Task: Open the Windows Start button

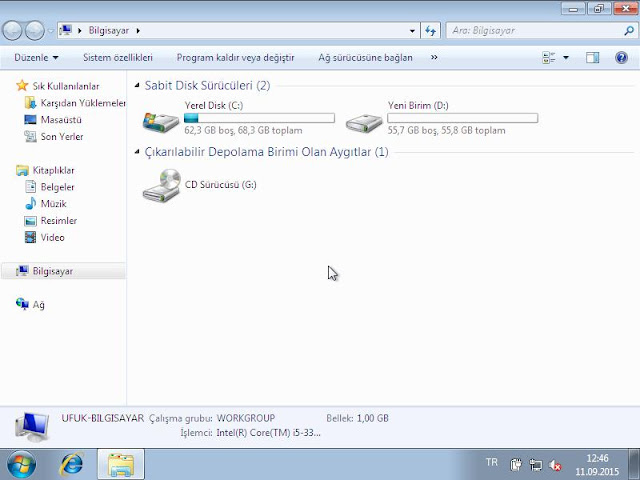Action: click(x=21, y=464)
